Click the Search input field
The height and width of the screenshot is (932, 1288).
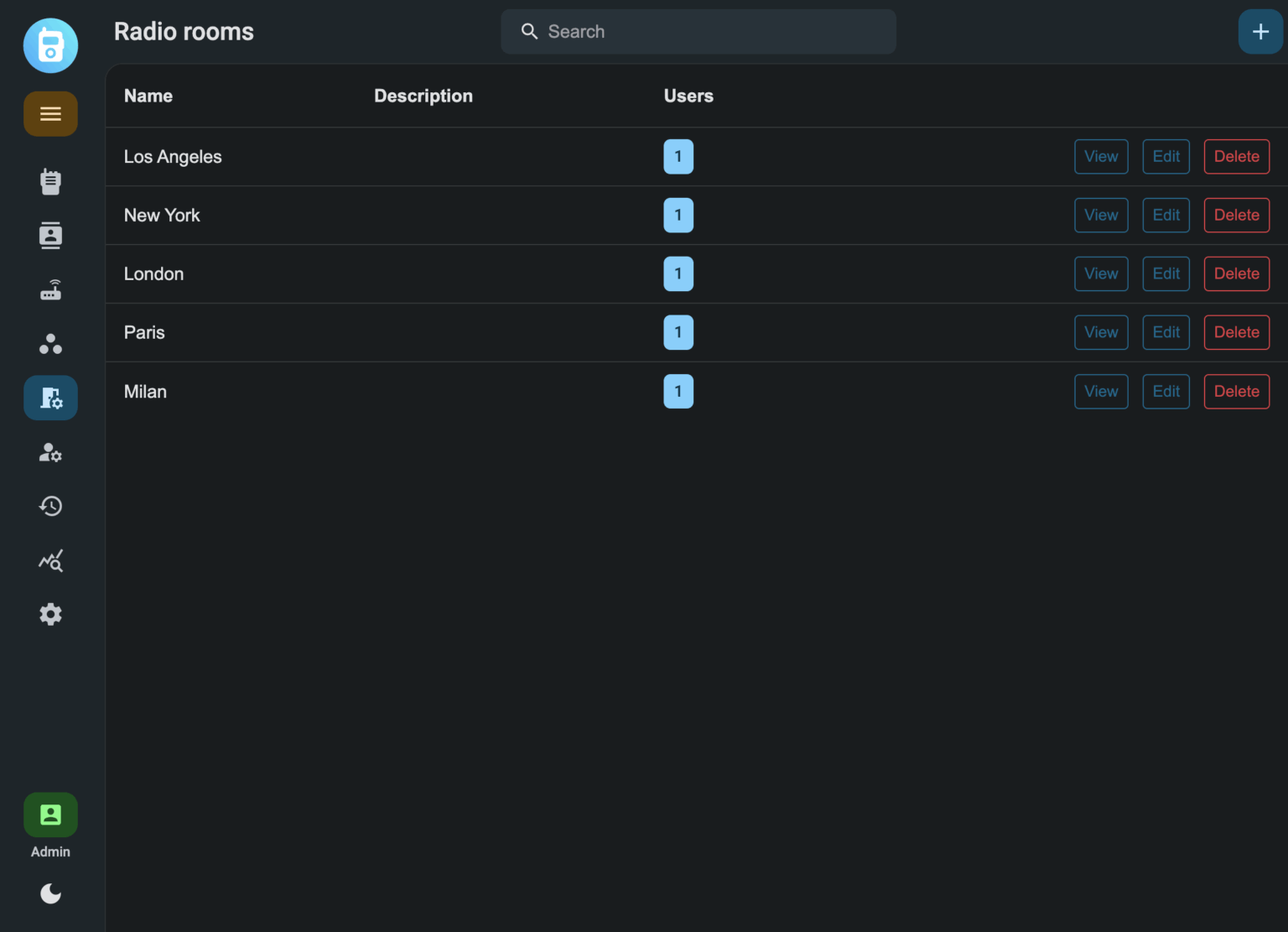(698, 32)
